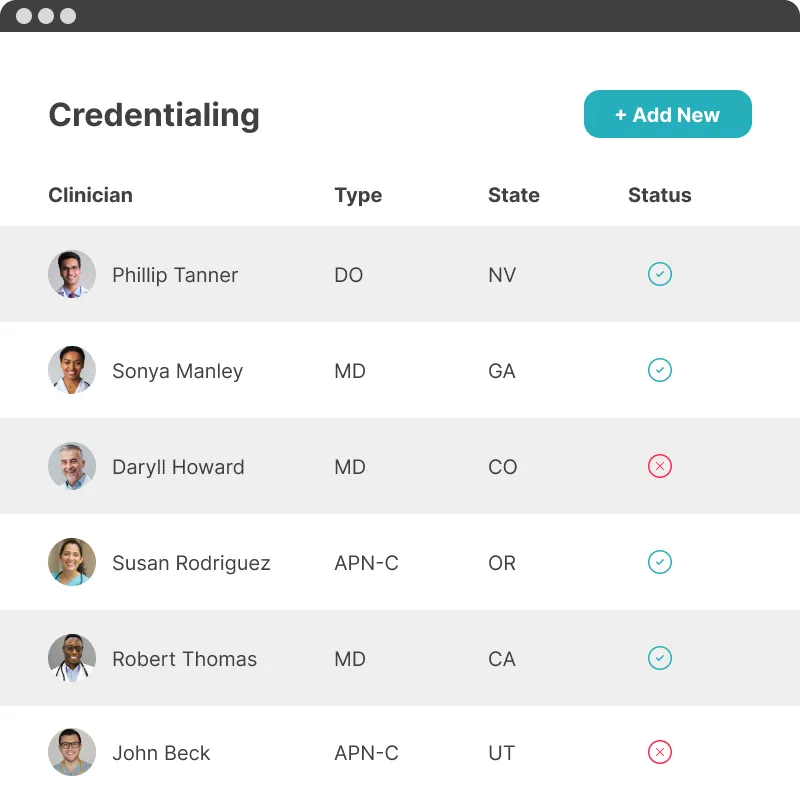Click Robert Thomas's approved status checkmark
The image size is (800, 800).
click(659, 658)
